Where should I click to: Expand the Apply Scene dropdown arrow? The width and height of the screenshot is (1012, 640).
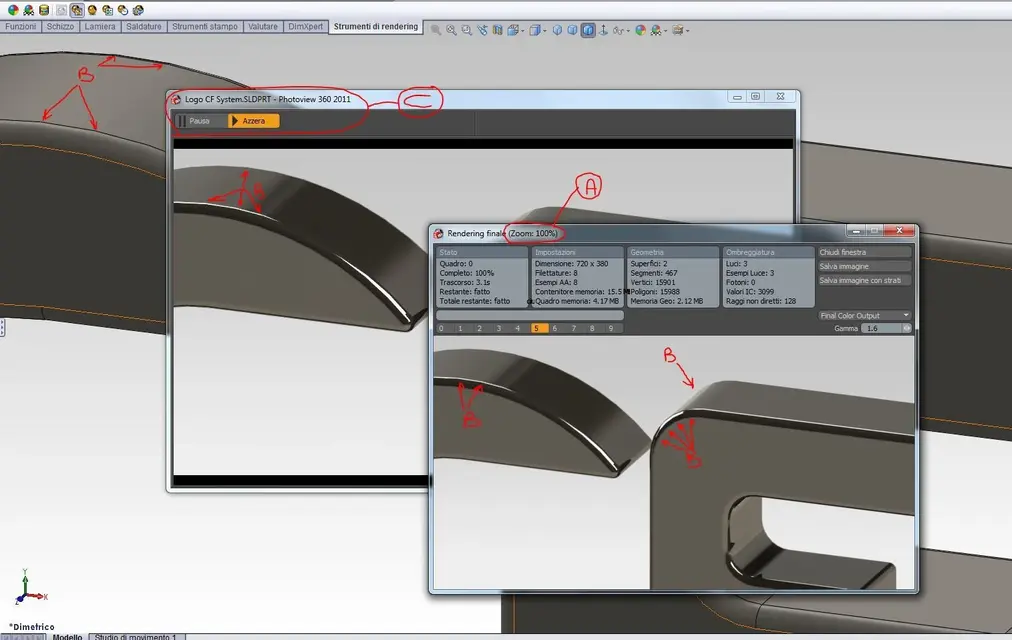[665, 31]
